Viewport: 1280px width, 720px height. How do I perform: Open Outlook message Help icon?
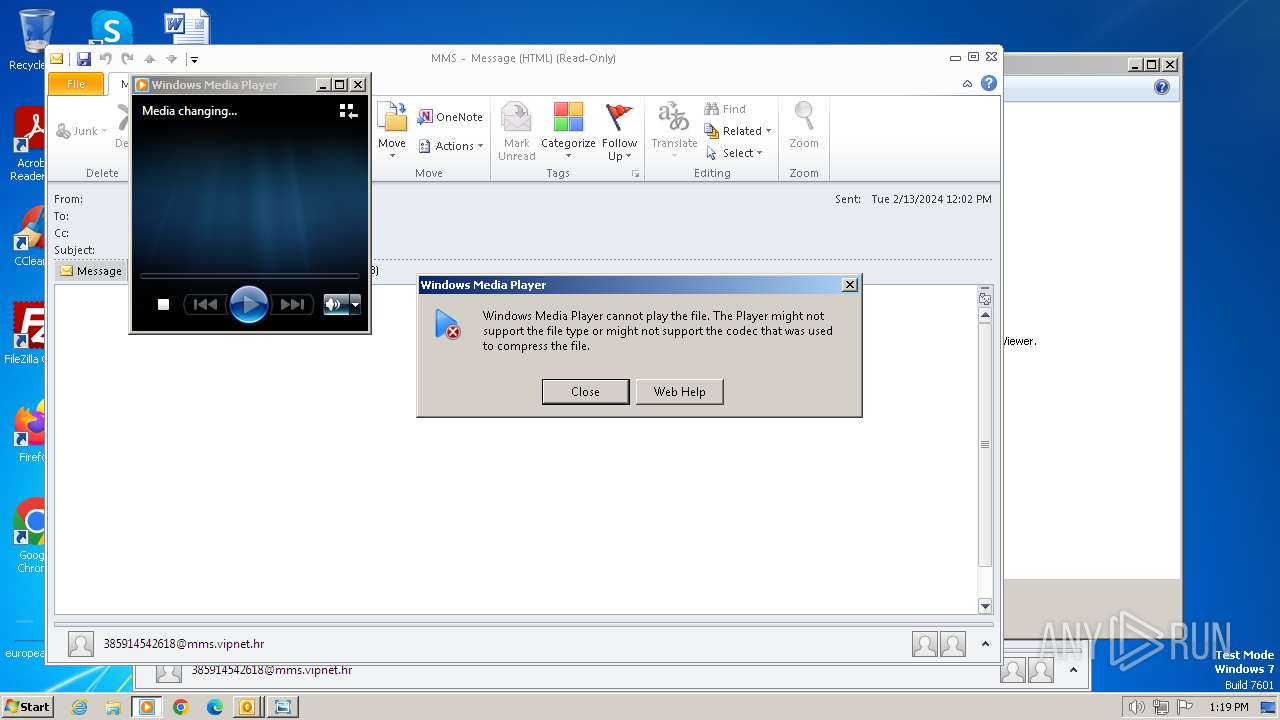(989, 84)
